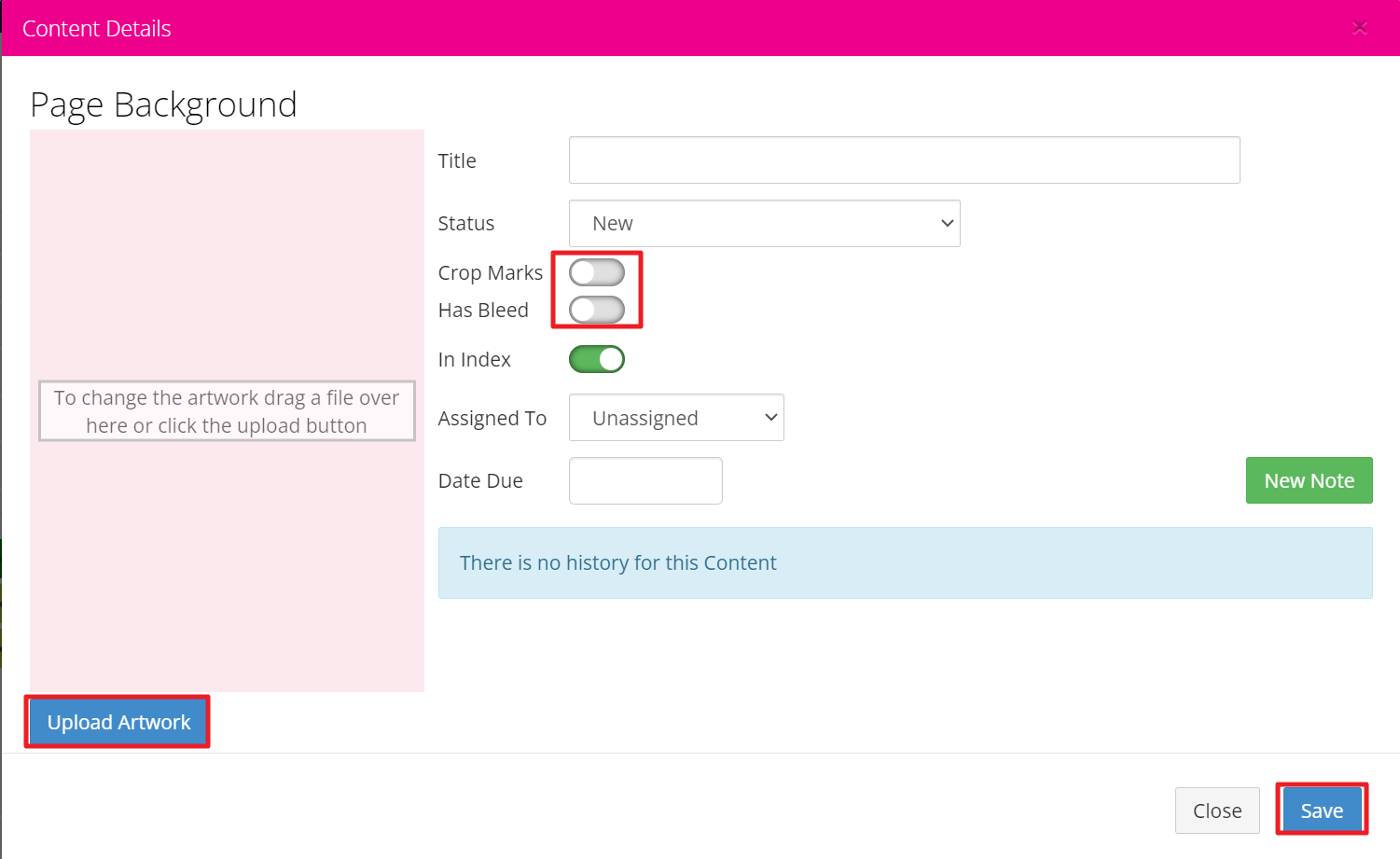This screenshot has width=1400, height=859.
Task: Close the Content Details dialog via X icon
Action: (x=1359, y=28)
